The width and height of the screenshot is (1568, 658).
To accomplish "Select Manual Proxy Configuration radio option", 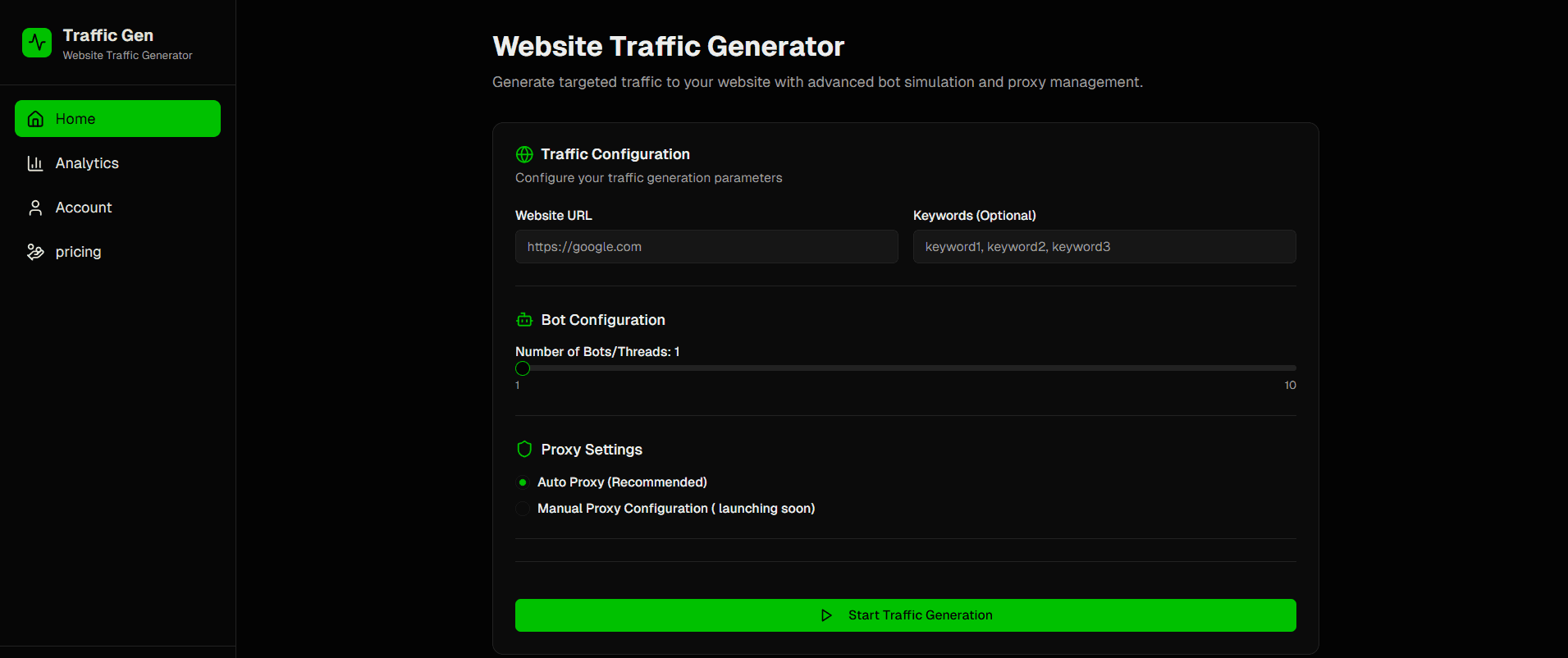I will (x=523, y=509).
